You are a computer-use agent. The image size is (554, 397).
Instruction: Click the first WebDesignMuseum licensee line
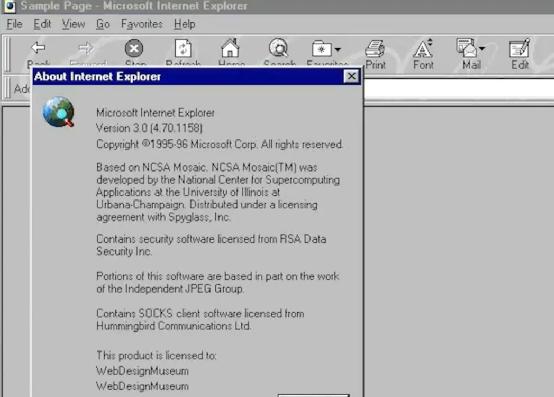point(142,371)
